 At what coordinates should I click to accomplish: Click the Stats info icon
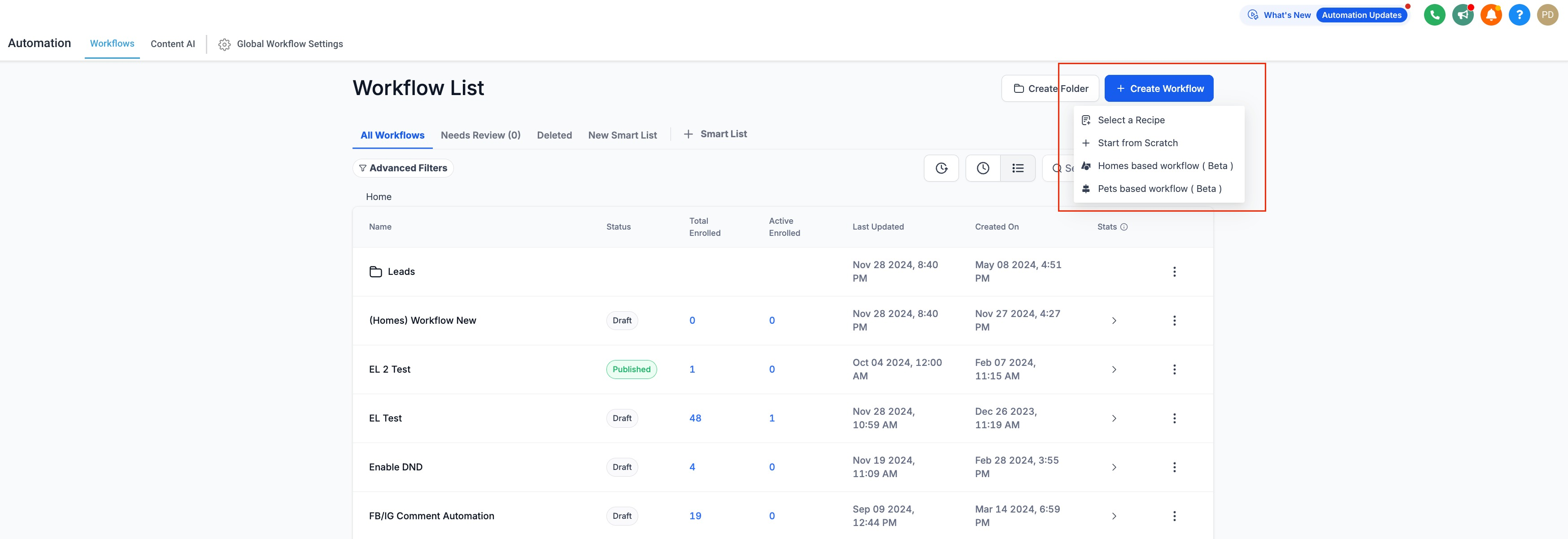pyautogui.click(x=1124, y=227)
